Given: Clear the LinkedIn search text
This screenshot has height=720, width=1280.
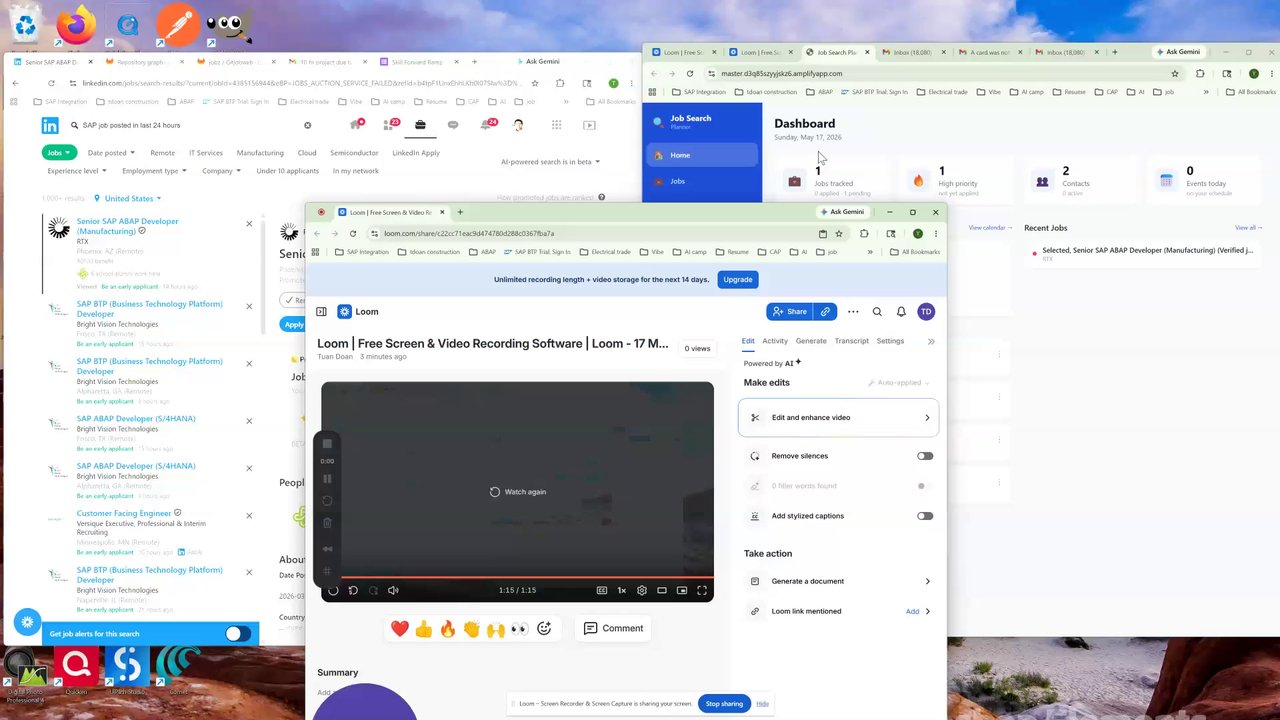Looking at the screenshot, I should (307, 125).
